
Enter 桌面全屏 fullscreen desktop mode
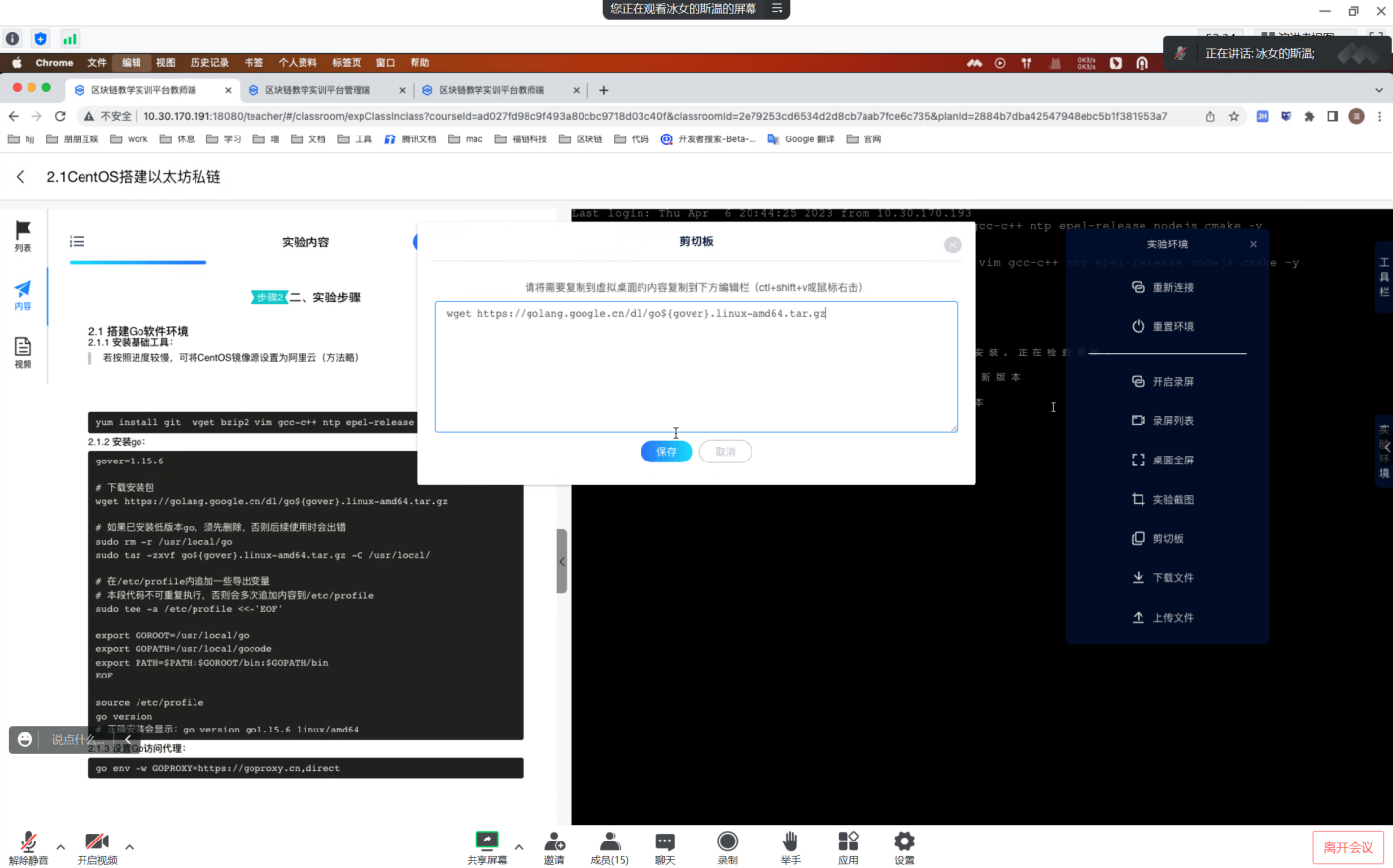click(1163, 460)
